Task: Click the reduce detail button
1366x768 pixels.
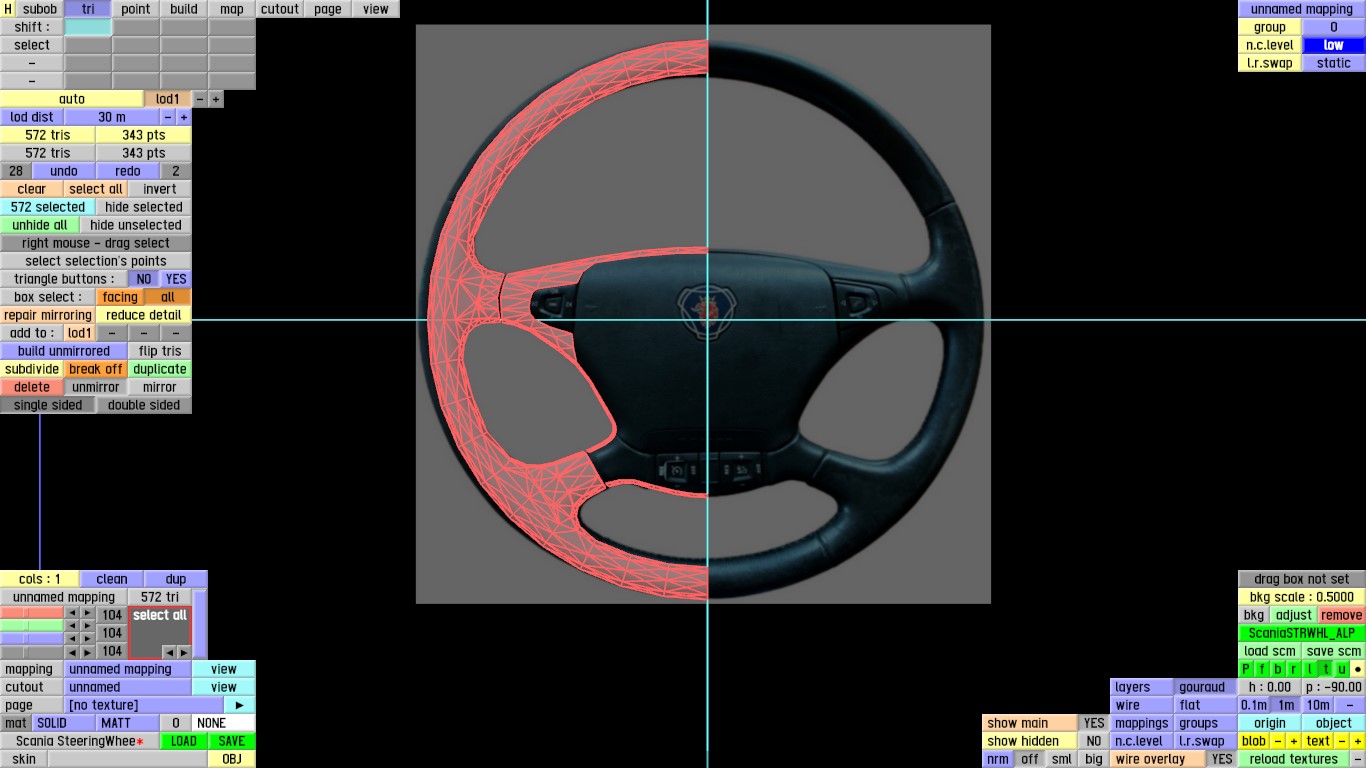Action: coord(144,315)
